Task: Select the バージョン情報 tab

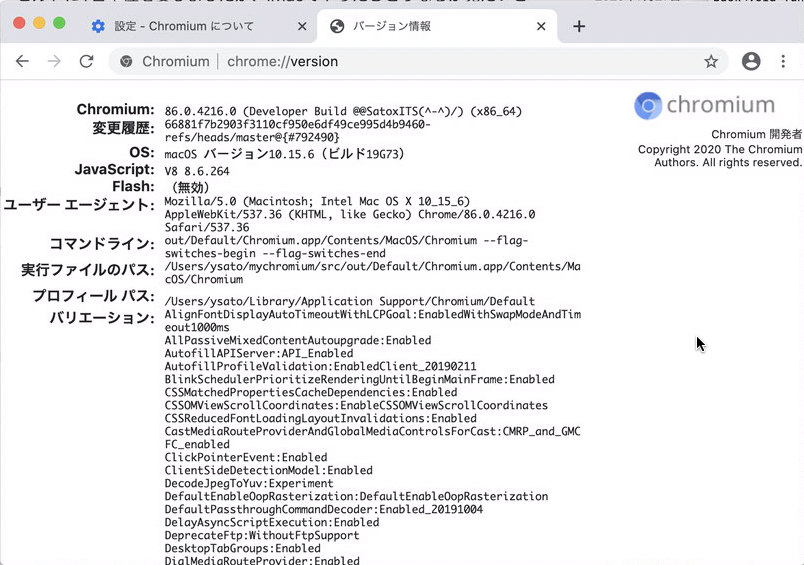Action: [420, 27]
